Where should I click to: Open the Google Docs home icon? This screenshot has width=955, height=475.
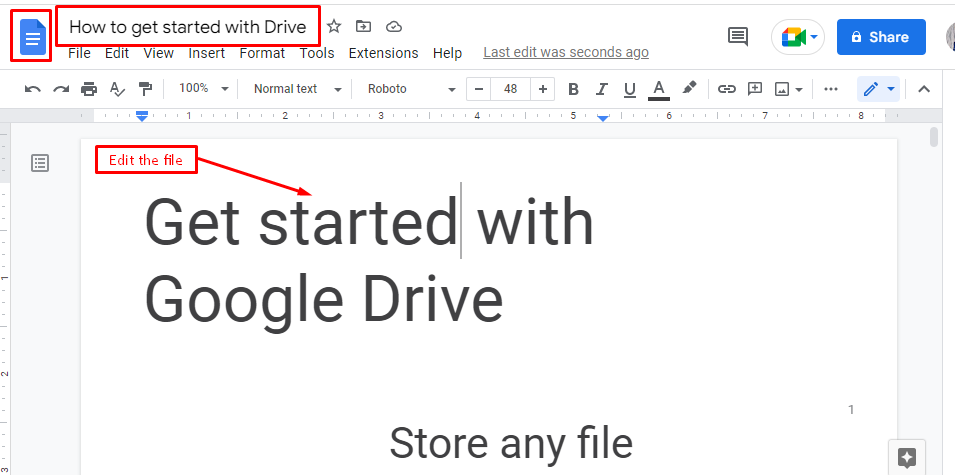[x=33, y=37]
